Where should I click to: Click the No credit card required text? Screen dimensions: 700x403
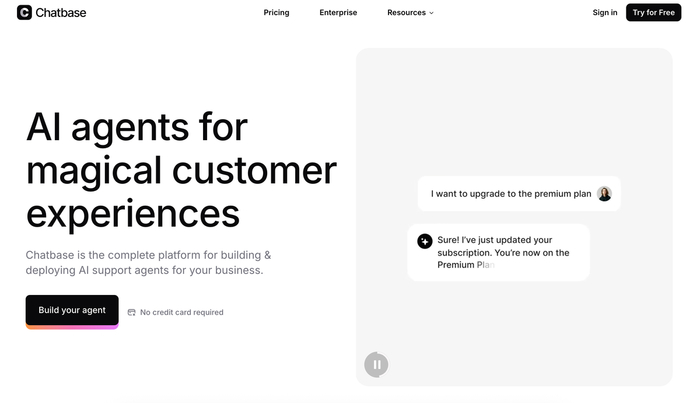(x=182, y=312)
